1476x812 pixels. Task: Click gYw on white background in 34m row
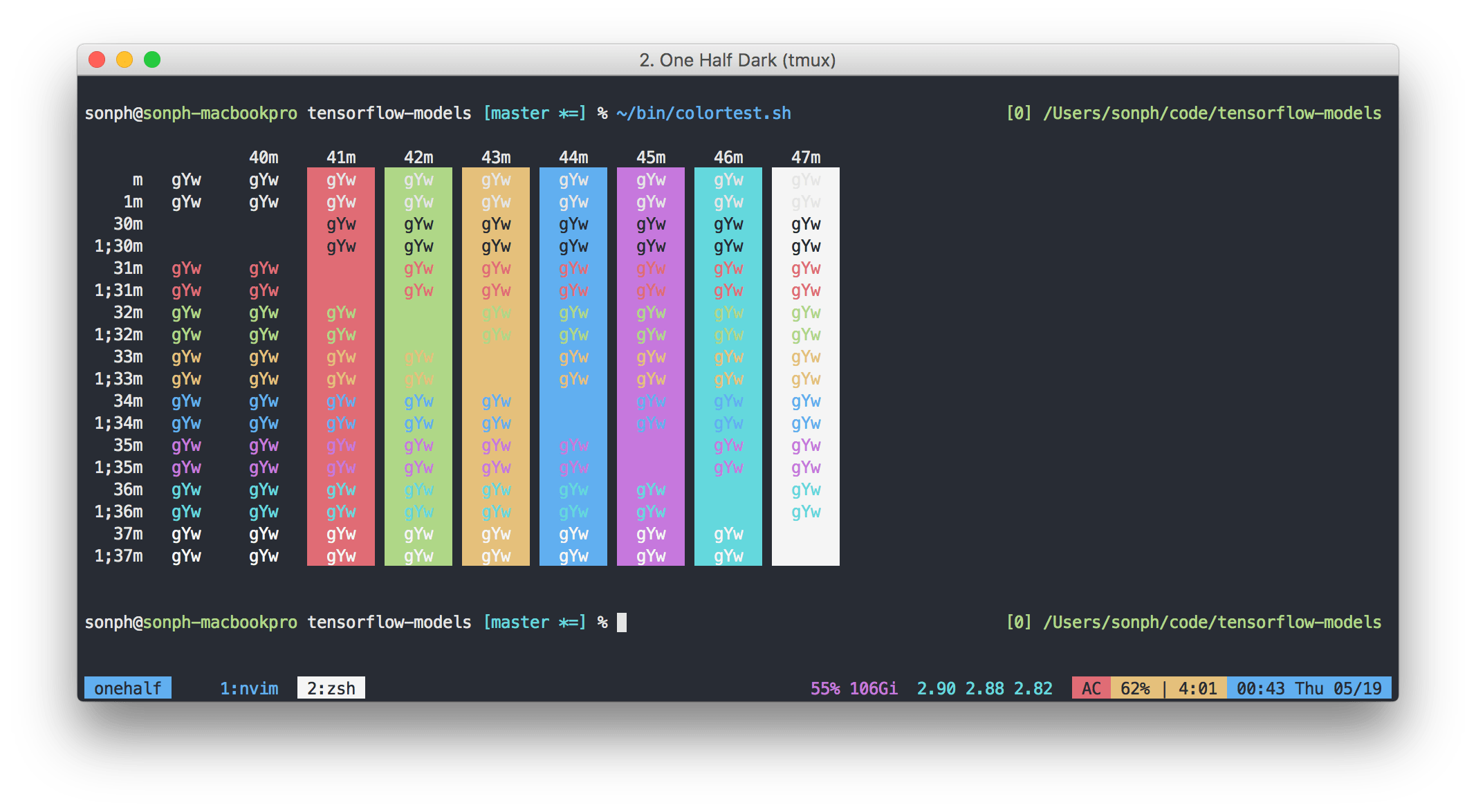point(806,402)
